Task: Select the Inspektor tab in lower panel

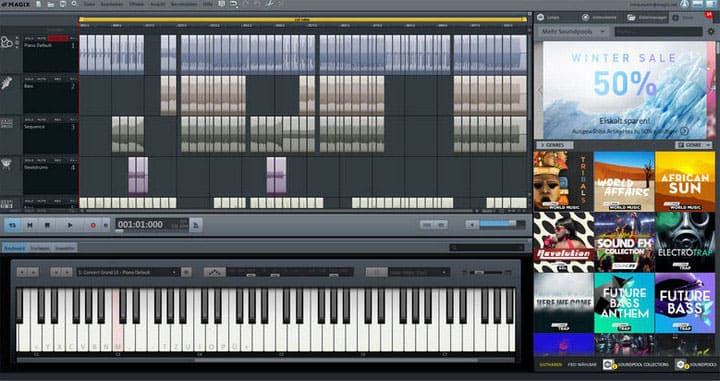Action: [x=64, y=248]
